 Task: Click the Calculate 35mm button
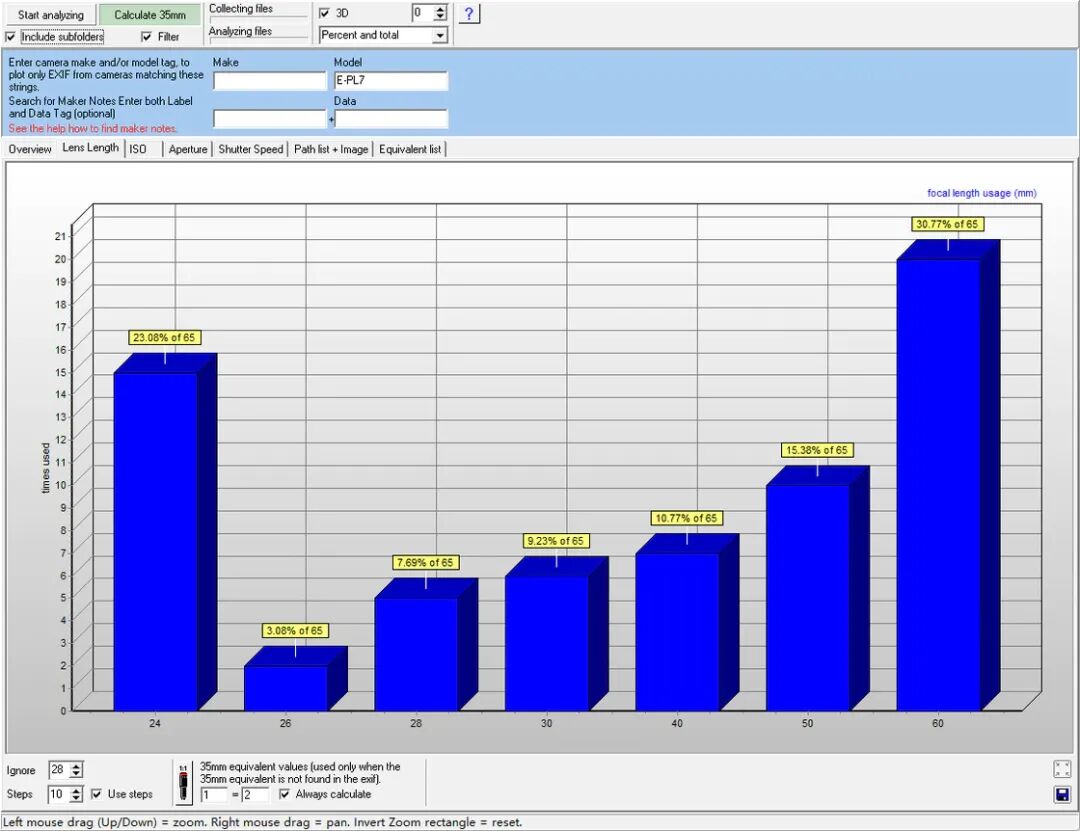[x=150, y=14]
